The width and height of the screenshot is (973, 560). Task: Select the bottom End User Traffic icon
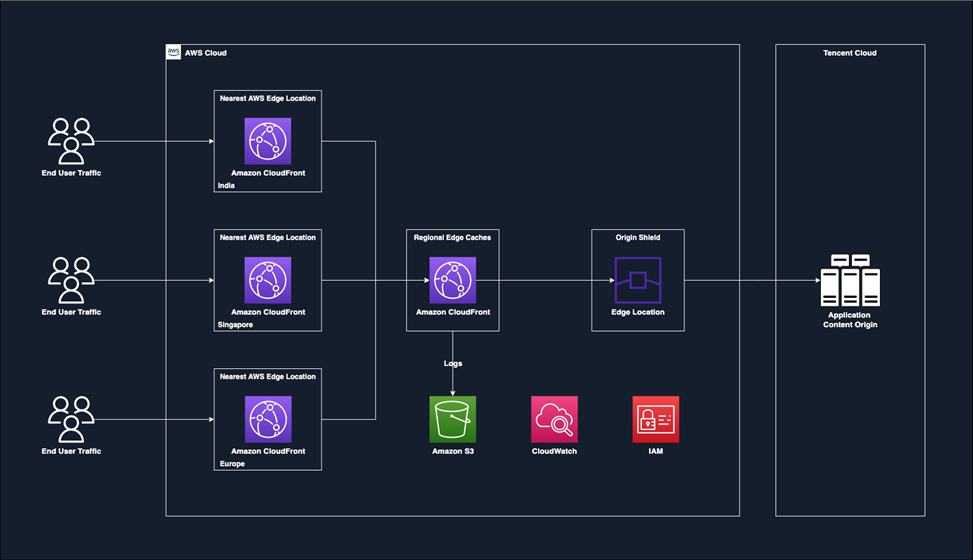click(71, 419)
